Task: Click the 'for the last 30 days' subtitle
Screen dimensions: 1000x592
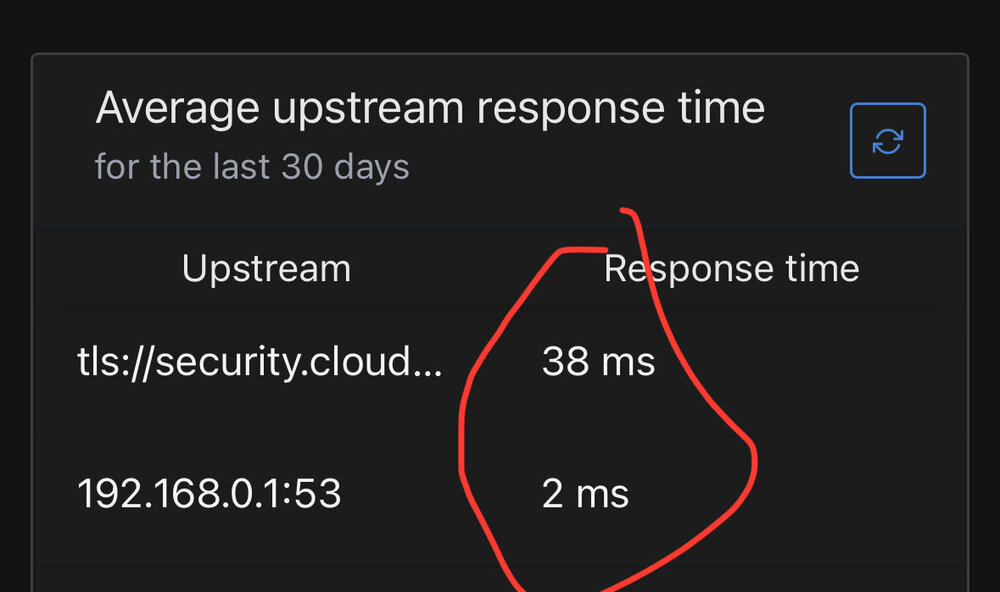Action: (252, 167)
